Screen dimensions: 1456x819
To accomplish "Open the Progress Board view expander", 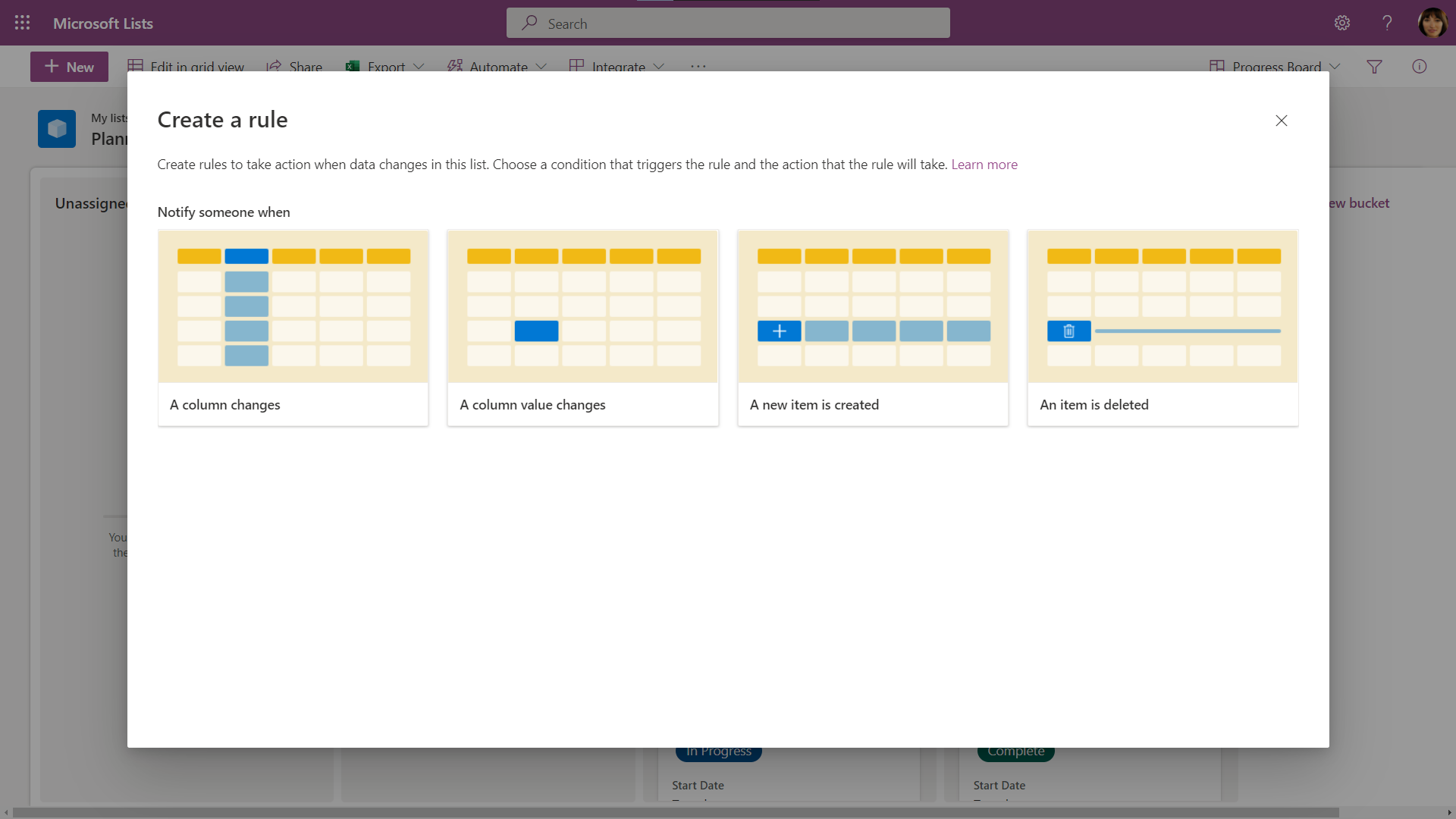I will pyautogui.click(x=1336, y=66).
